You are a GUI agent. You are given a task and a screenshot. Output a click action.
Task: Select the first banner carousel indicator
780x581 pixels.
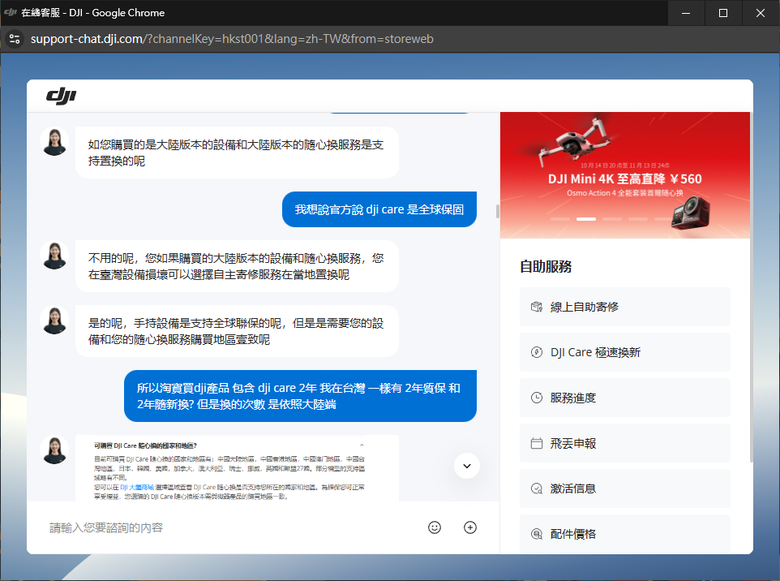point(560,219)
